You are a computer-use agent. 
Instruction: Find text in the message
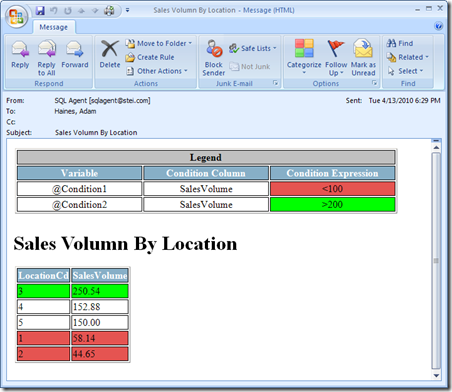coord(400,43)
